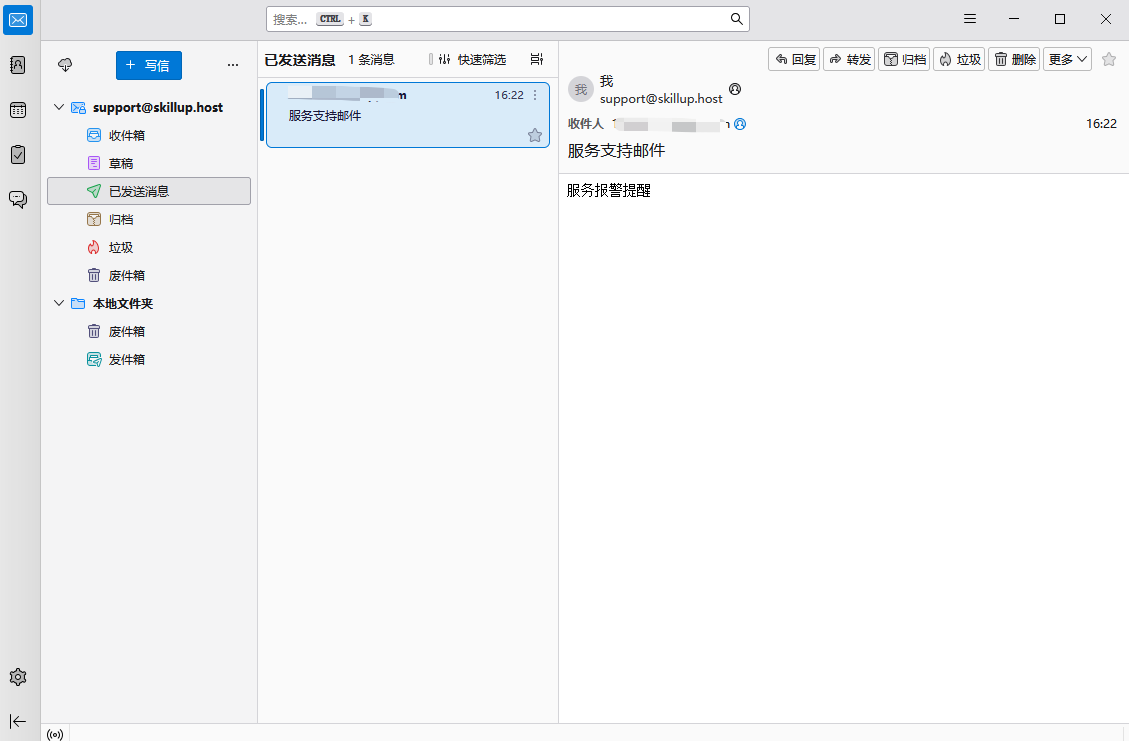
Task: Select the 收件箱 folder
Action: point(149,135)
